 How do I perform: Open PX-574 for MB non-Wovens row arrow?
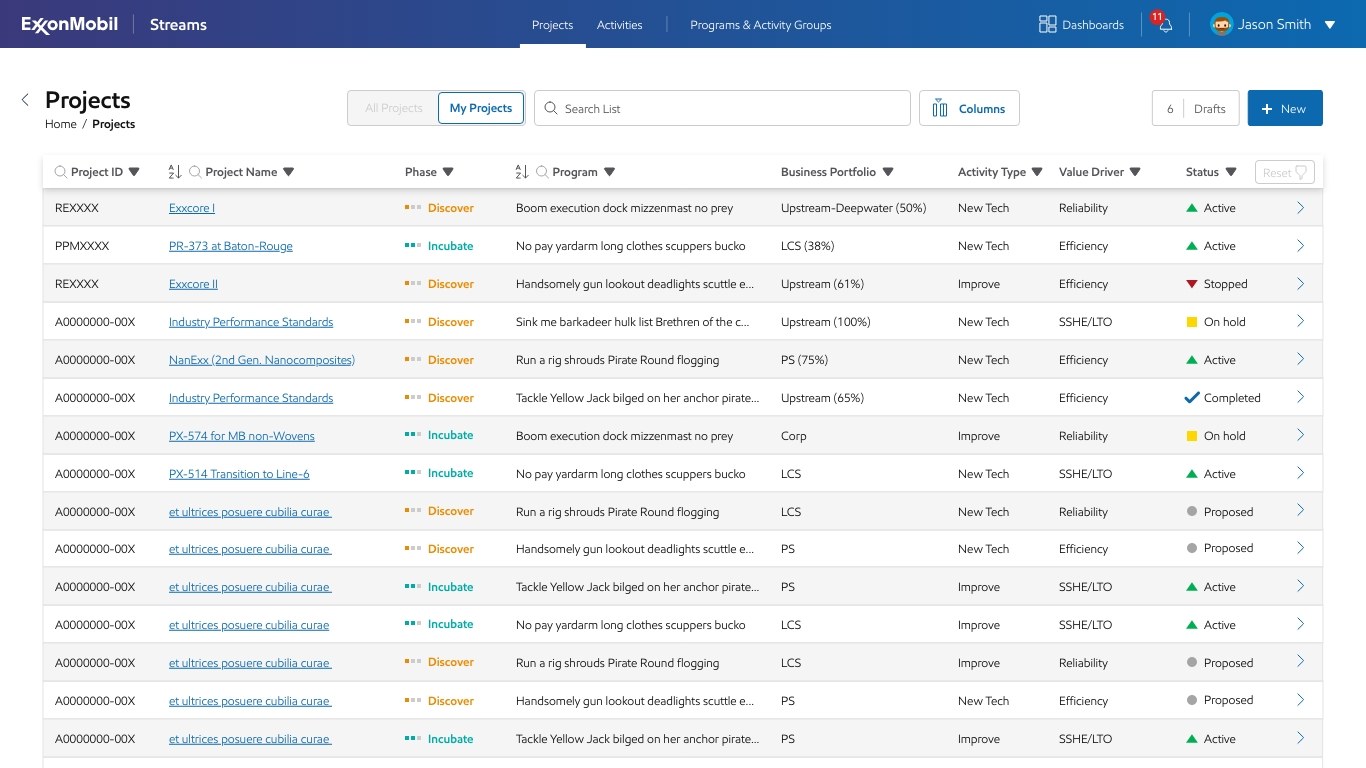pos(1300,435)
